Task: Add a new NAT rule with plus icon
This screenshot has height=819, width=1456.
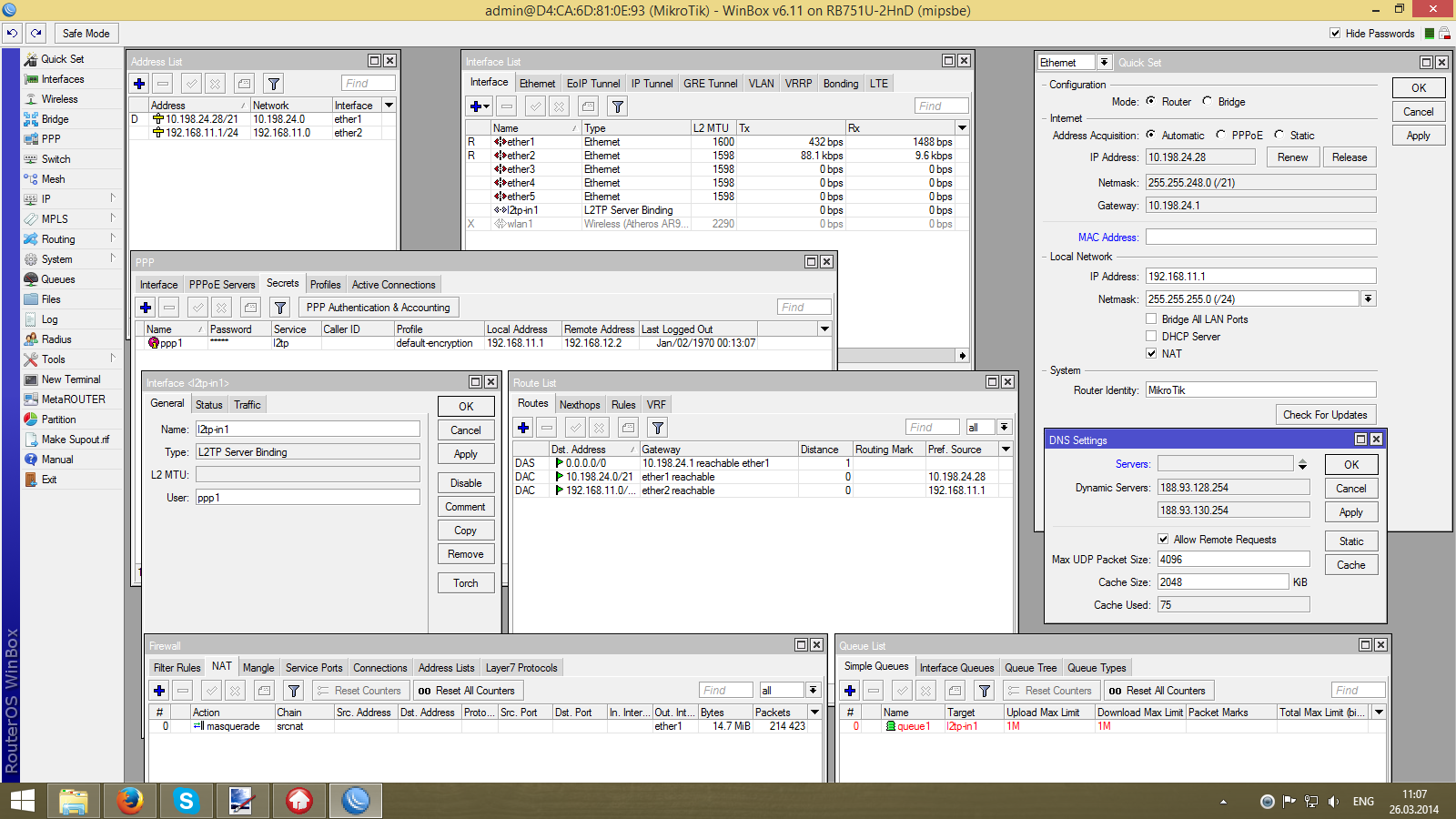Action: click(x=159, y=691)
